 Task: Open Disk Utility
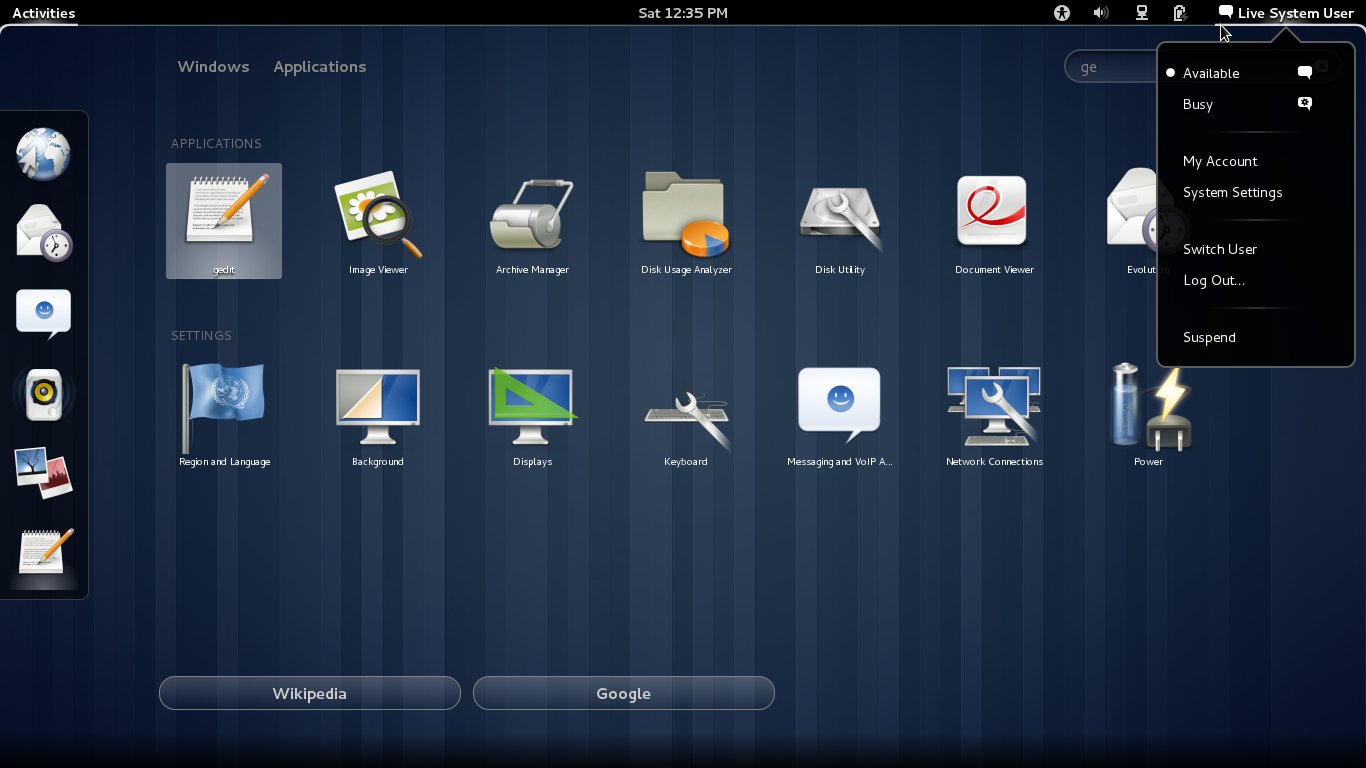pyautogui.click(x=839, y=215)
